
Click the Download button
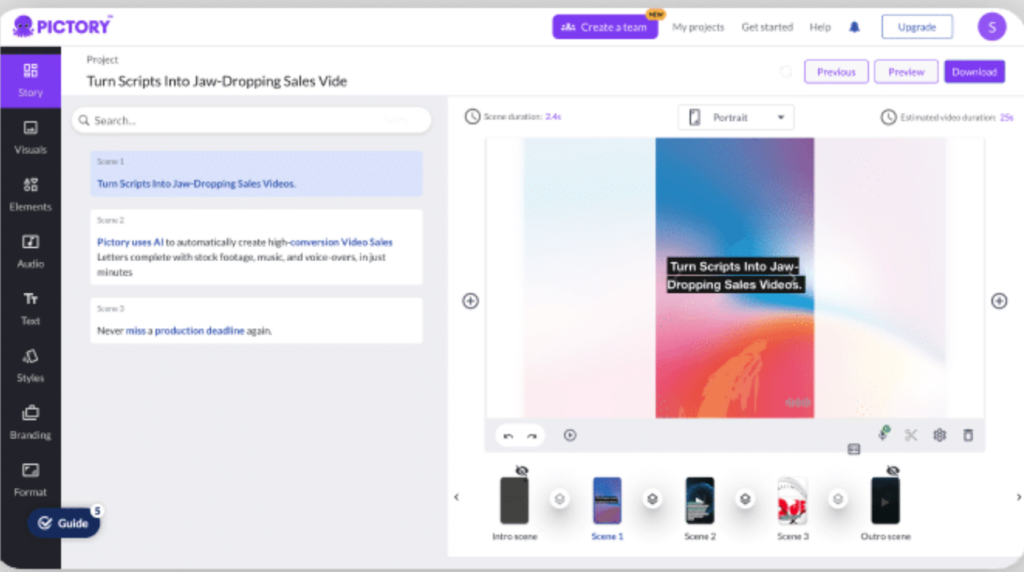pyautogui.click(x=974, y=72)
